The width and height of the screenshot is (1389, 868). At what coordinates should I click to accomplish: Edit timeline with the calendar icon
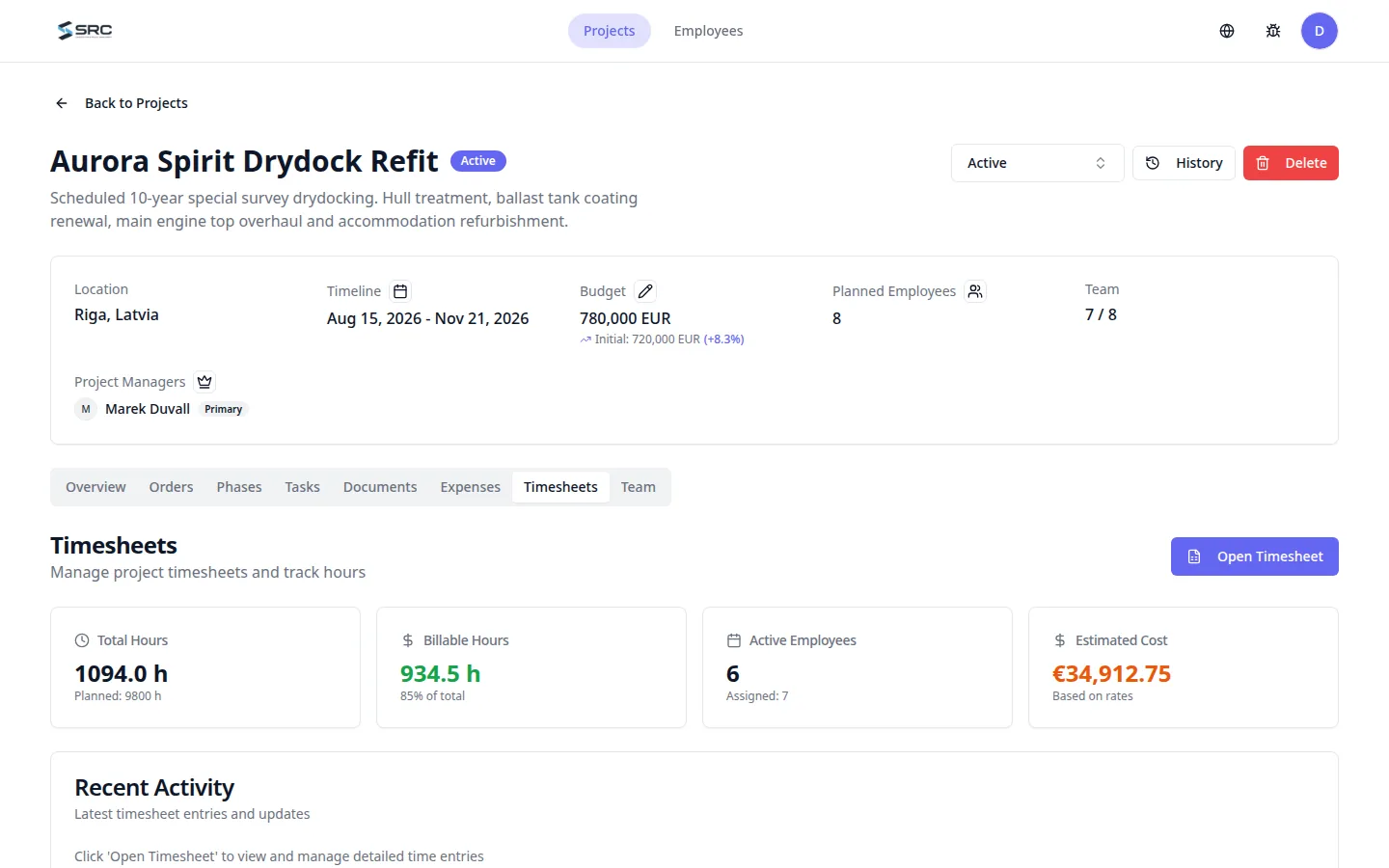coord(400,291)
